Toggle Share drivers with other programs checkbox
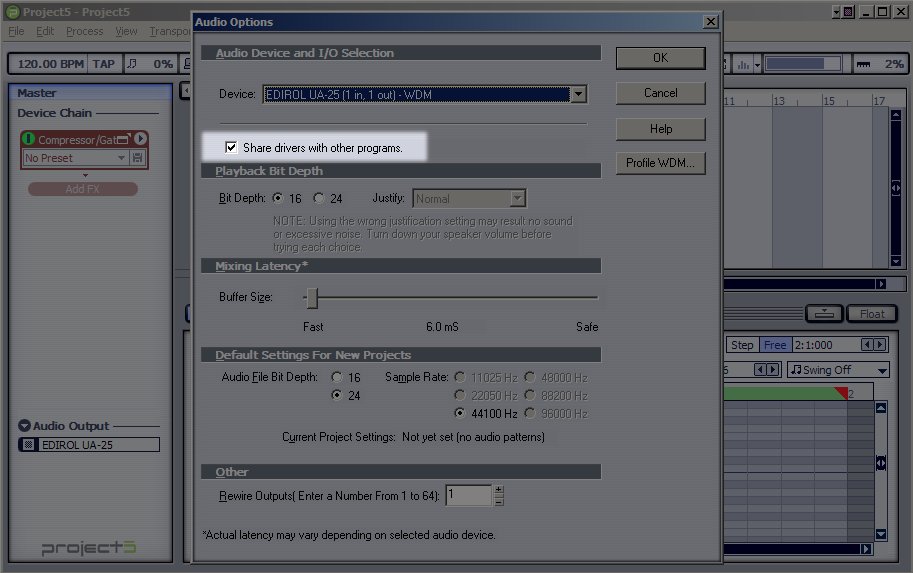The width and height of the screenshot is (913, 573). pyautogui.click(x=231, y=147)
